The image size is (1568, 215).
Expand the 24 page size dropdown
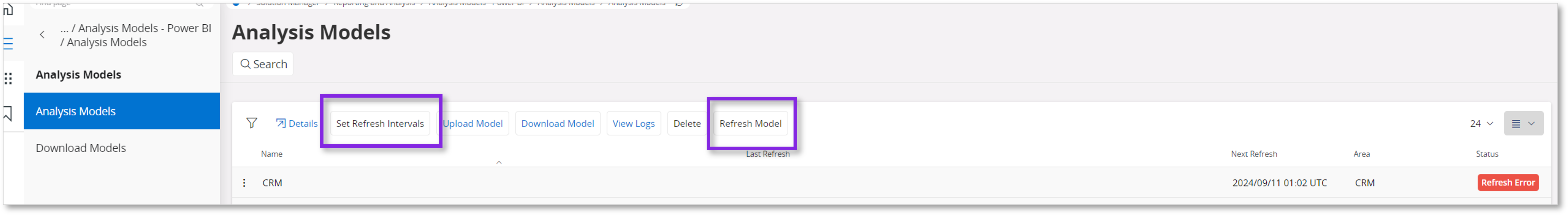1481,123
